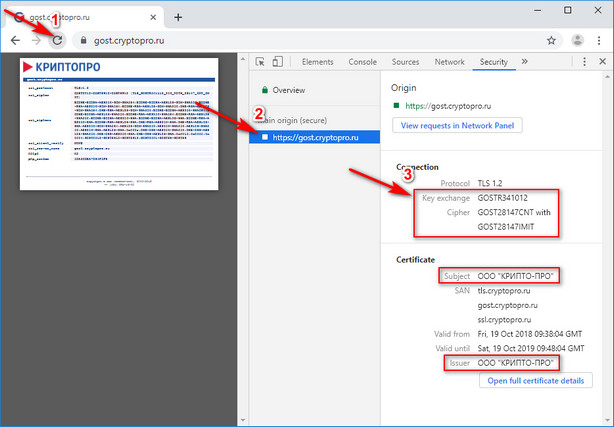The height and width of the screenshot is (427, 614).
Task: Maximize the Chrome window
Action: click(568, 11)
